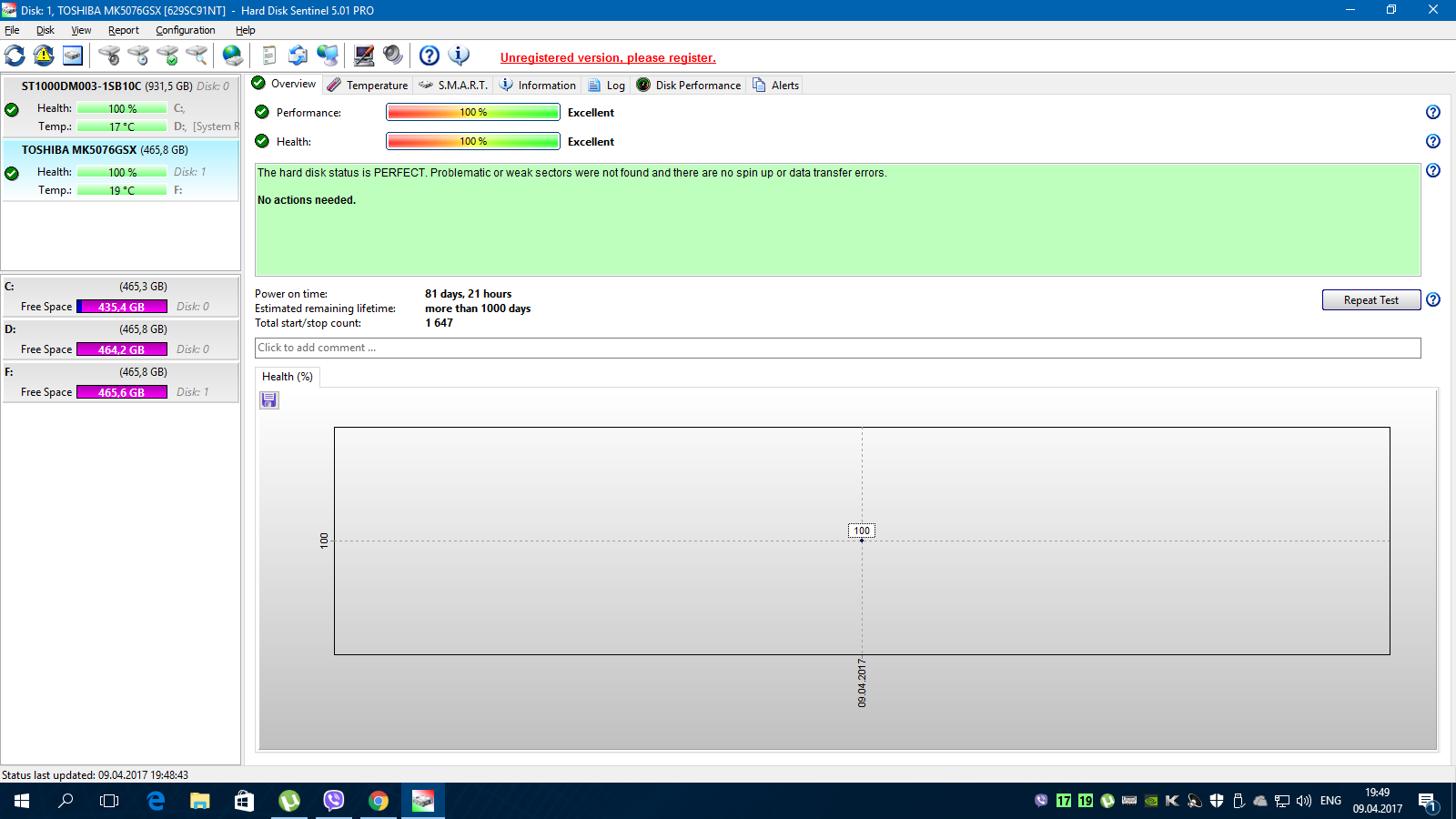This screenshot has height=819, width=1456.
Task: Open the Action Center notifications icon
Action: 1427,801
